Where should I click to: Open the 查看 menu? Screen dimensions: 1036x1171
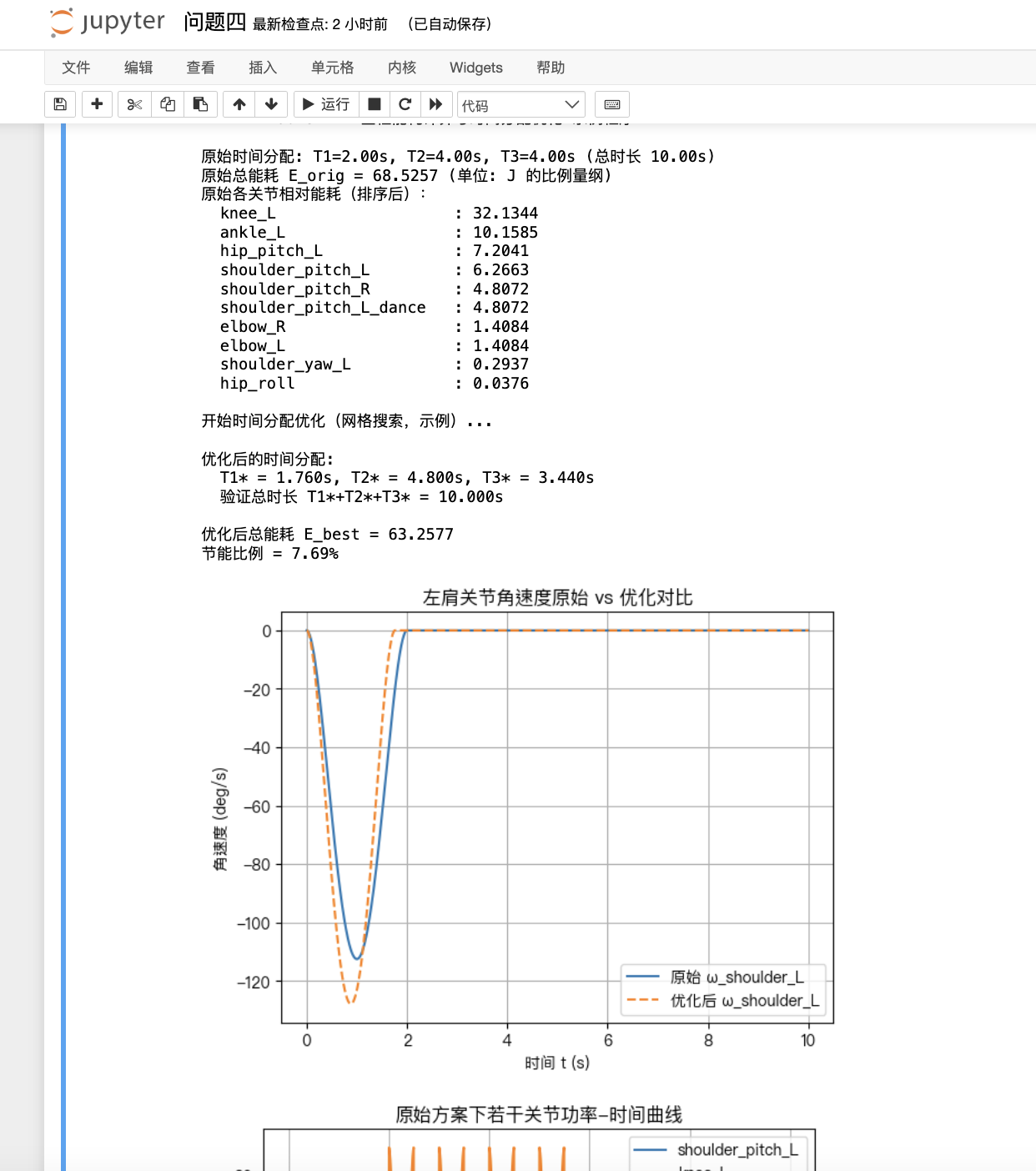tap(200, 68)
